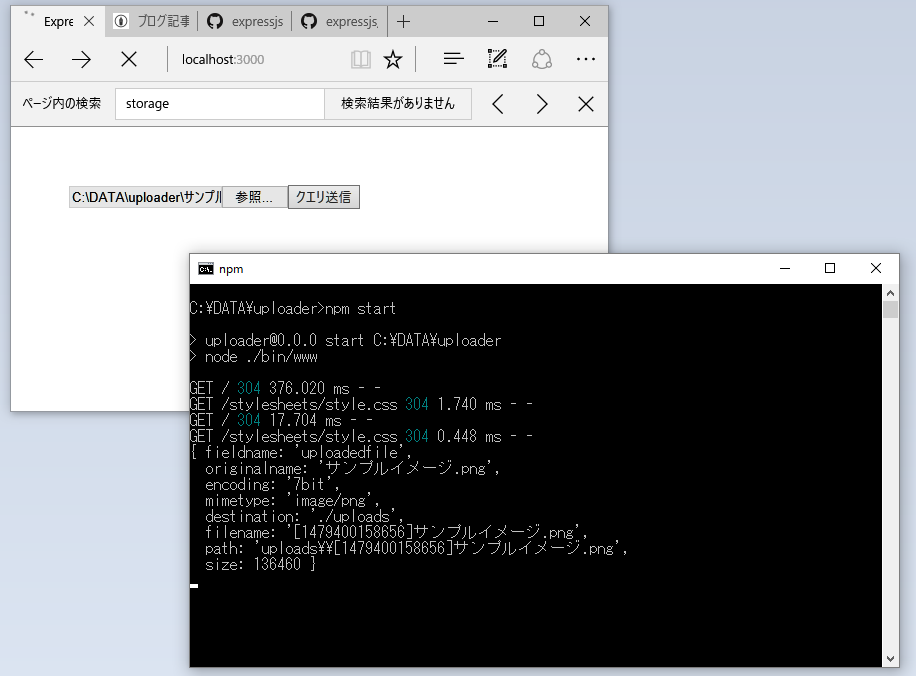
Task: Click the find box containing storage
Action: (x=220, y=104)
